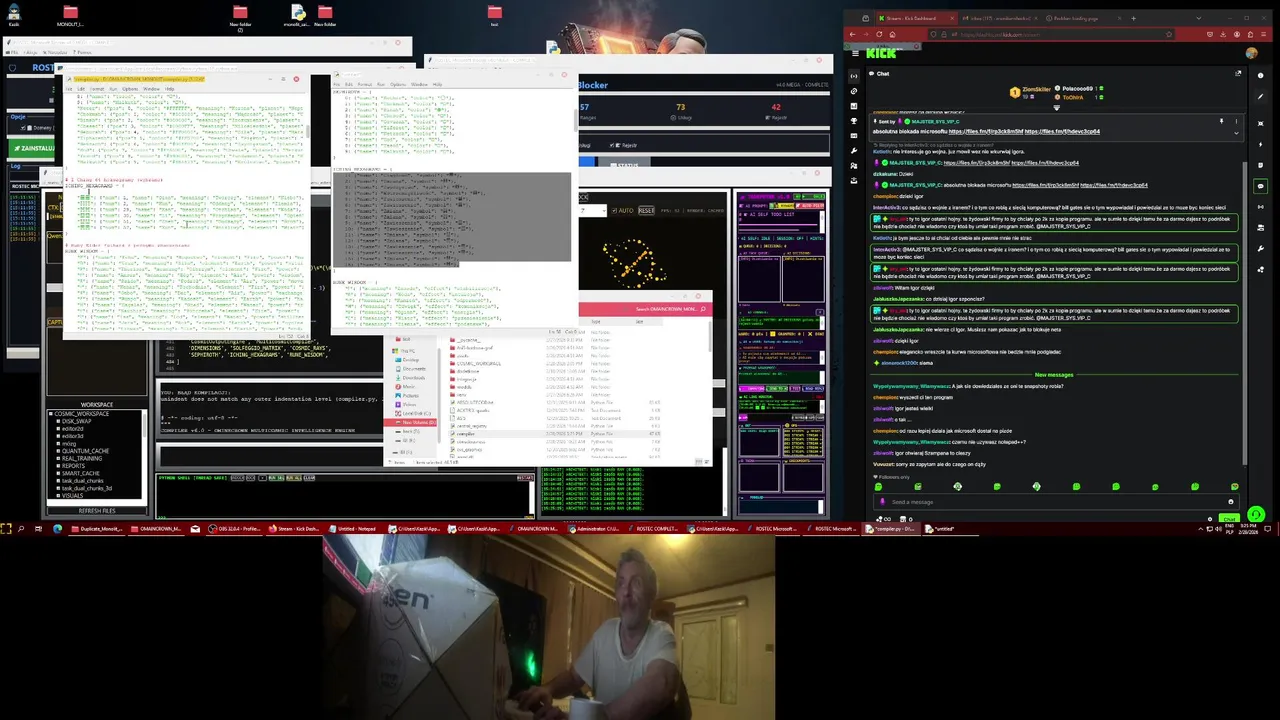This screenshot has height=720, width=1280.
Task: Show hidden system tray icons chevron
Action: [x=1200, y=529]
